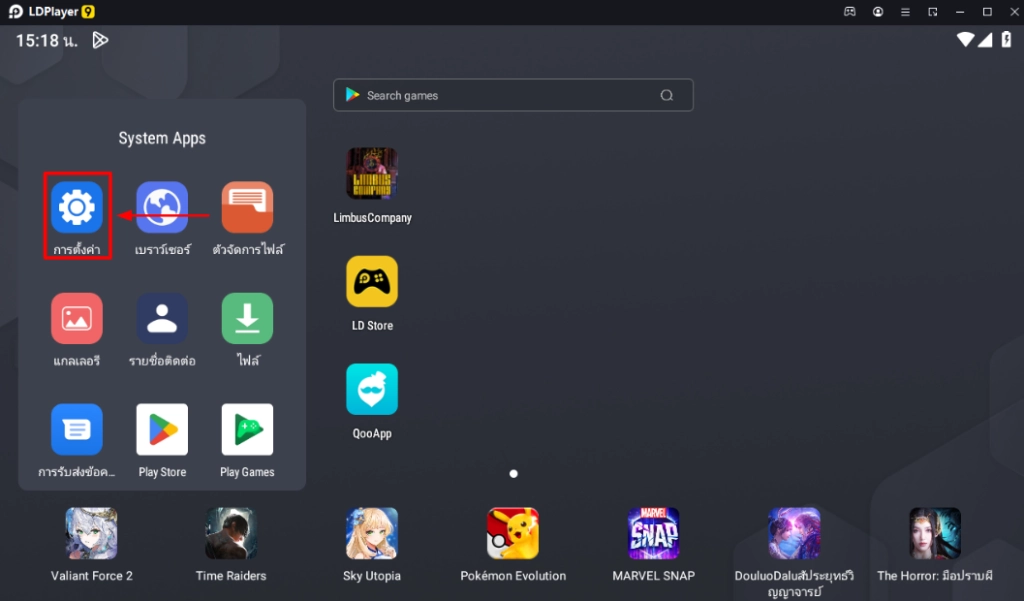This screenshot has width=1024, height=601.
Task: Click the Google Play logo in search bar
Action: pyautogui.click(x=353, y=95)
